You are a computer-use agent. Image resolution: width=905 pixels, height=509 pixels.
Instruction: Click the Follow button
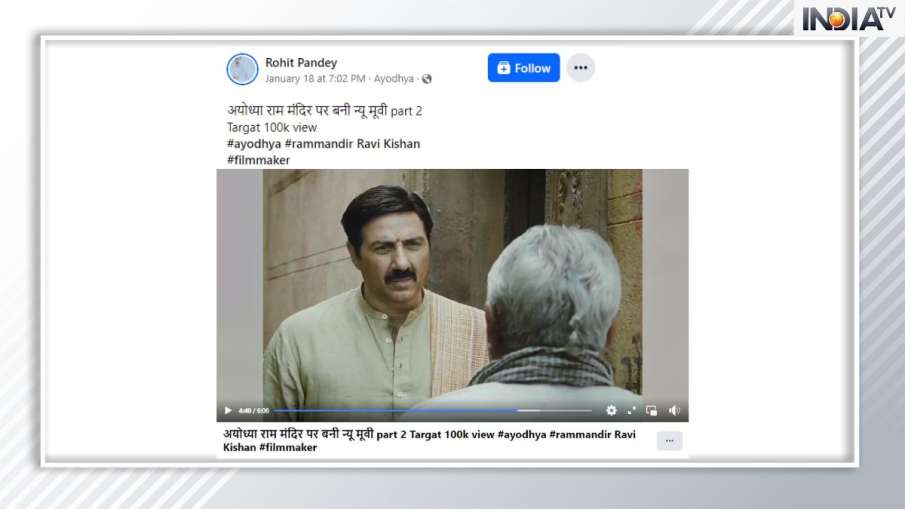[523, 68]
